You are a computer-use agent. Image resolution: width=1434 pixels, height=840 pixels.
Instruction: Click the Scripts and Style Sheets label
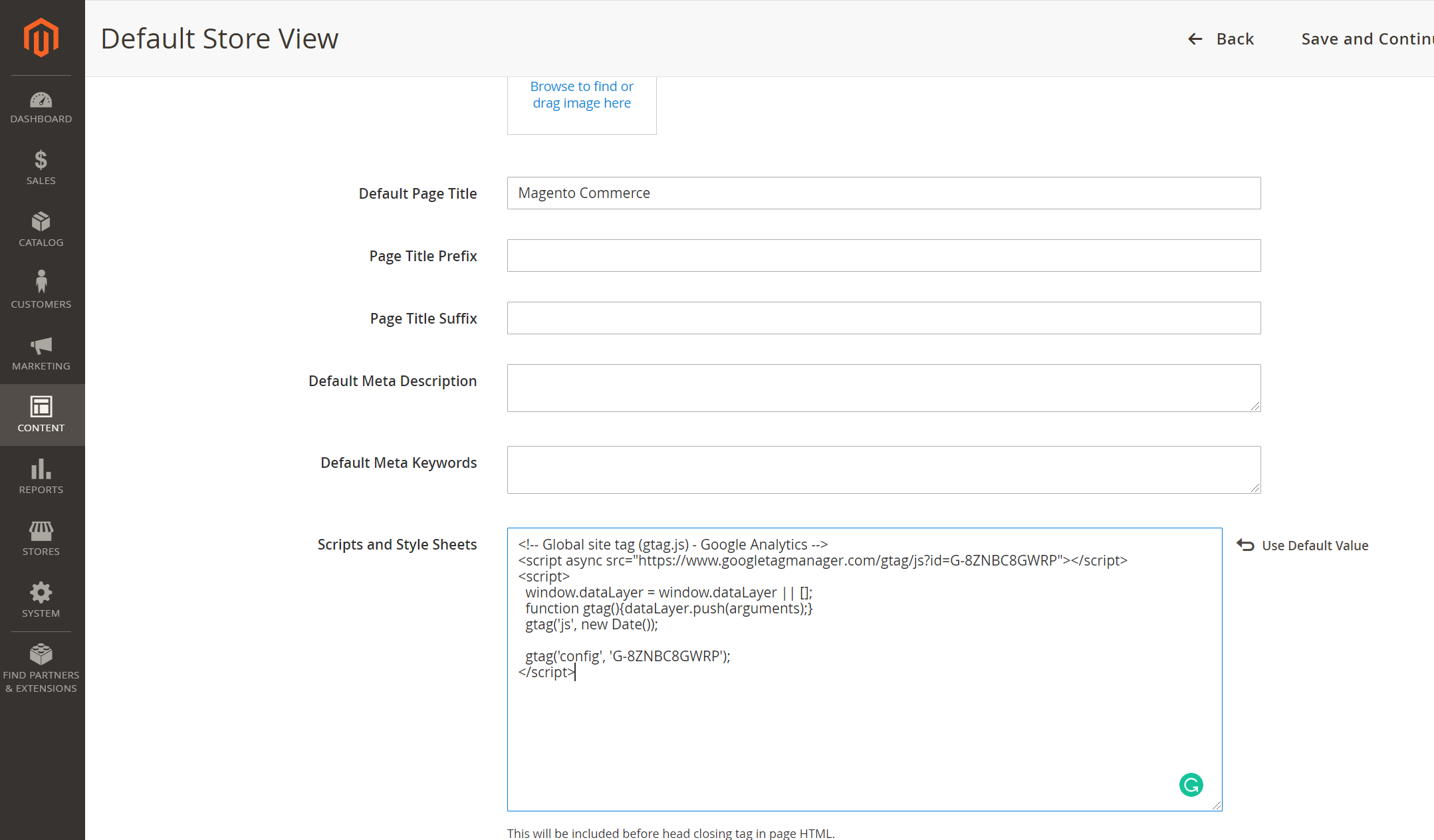tap(397, 544)
